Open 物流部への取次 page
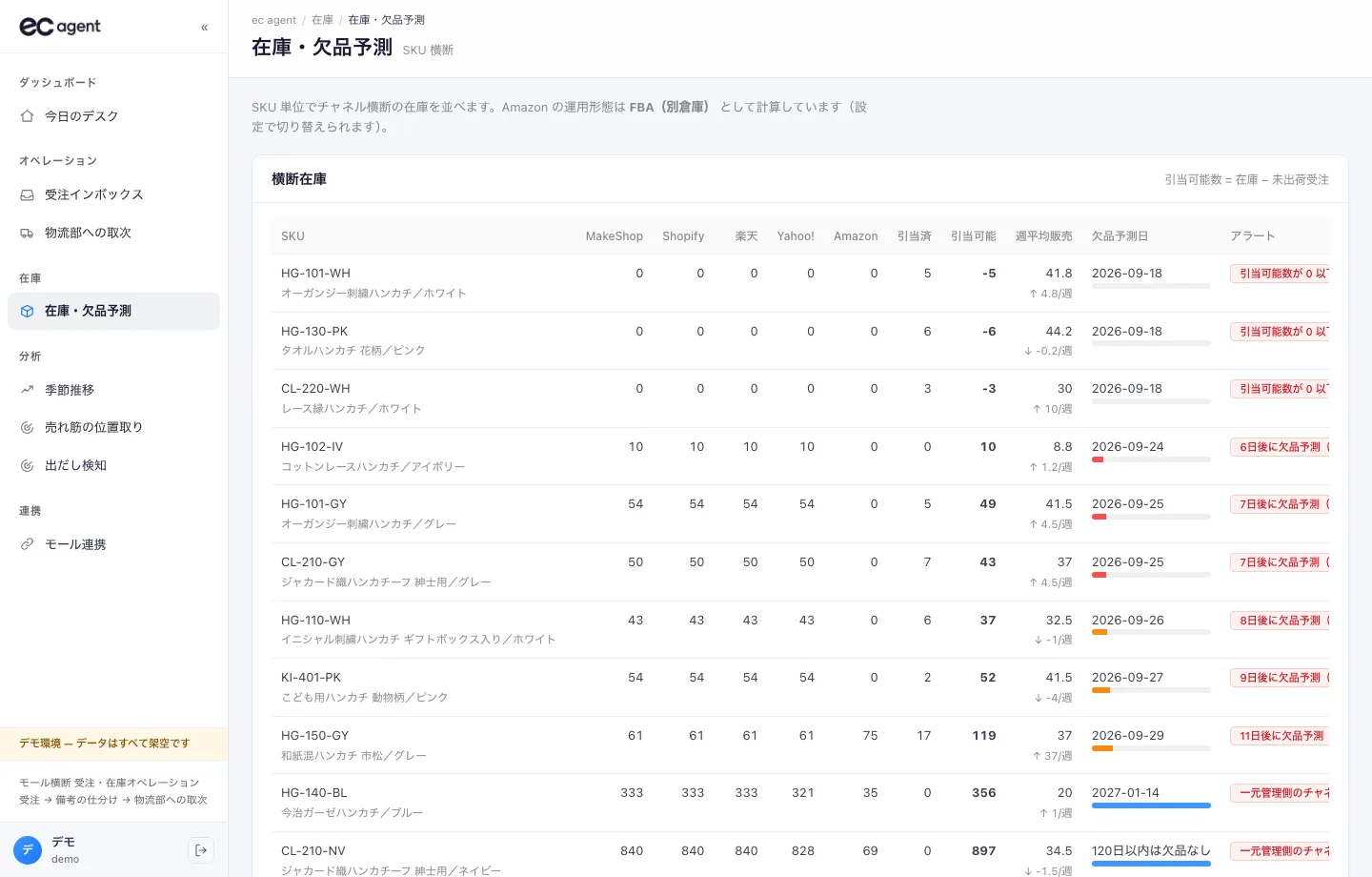Screen dimensions: 1372x877 113,233
